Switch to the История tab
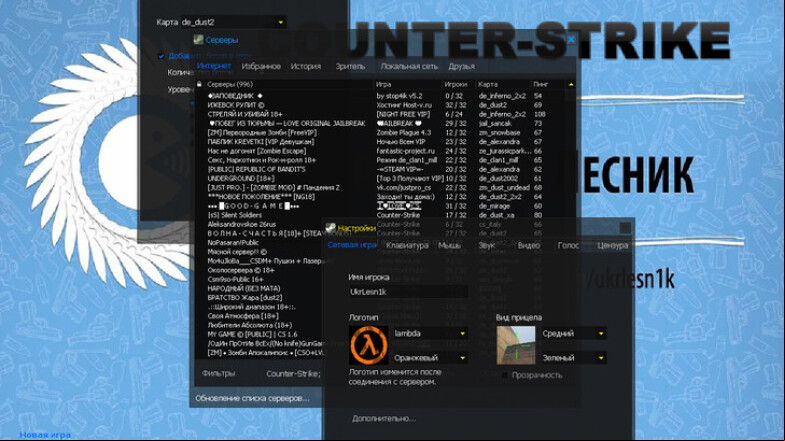Screen dimensions: 785x441 (305, 66)
